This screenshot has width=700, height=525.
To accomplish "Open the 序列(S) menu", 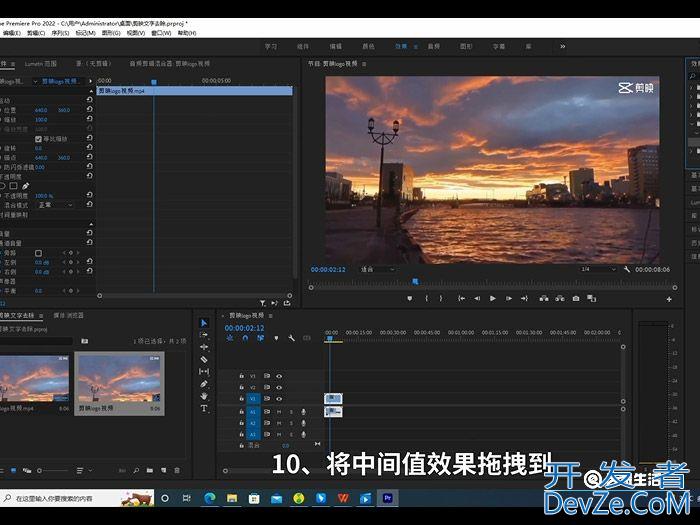I will click(60, 33).
